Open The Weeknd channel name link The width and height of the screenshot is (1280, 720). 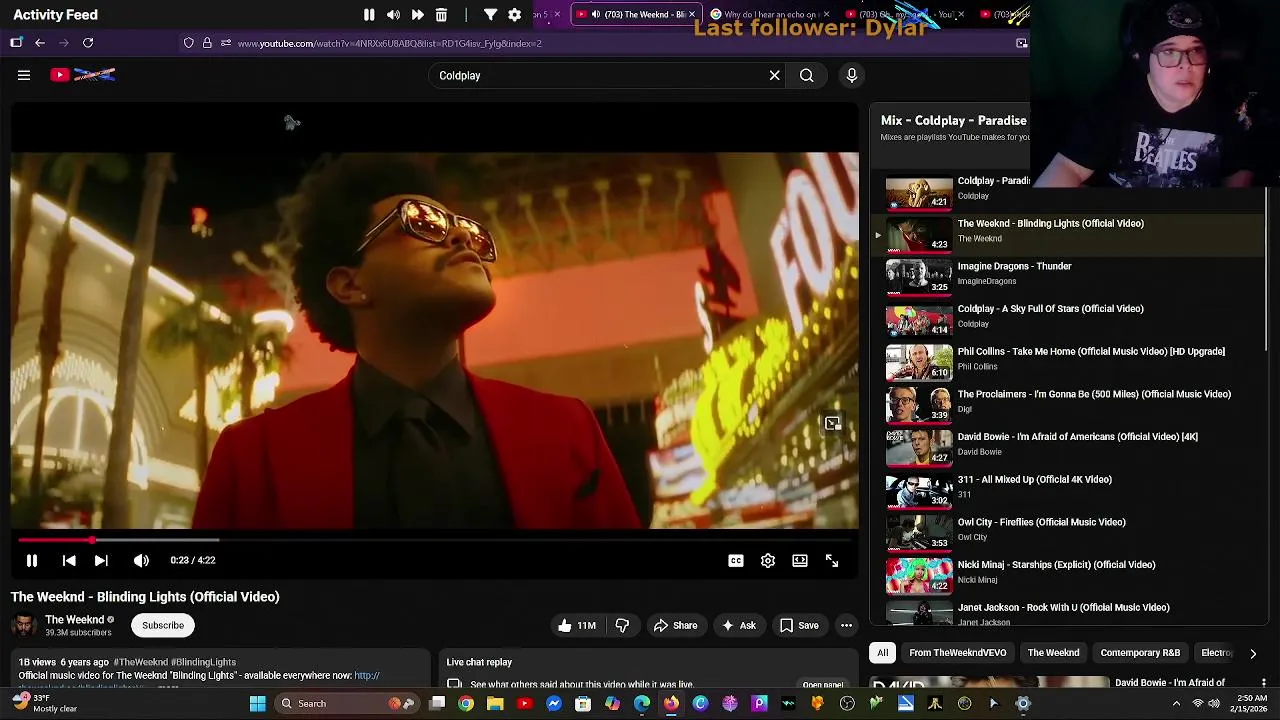pos(74,620)
